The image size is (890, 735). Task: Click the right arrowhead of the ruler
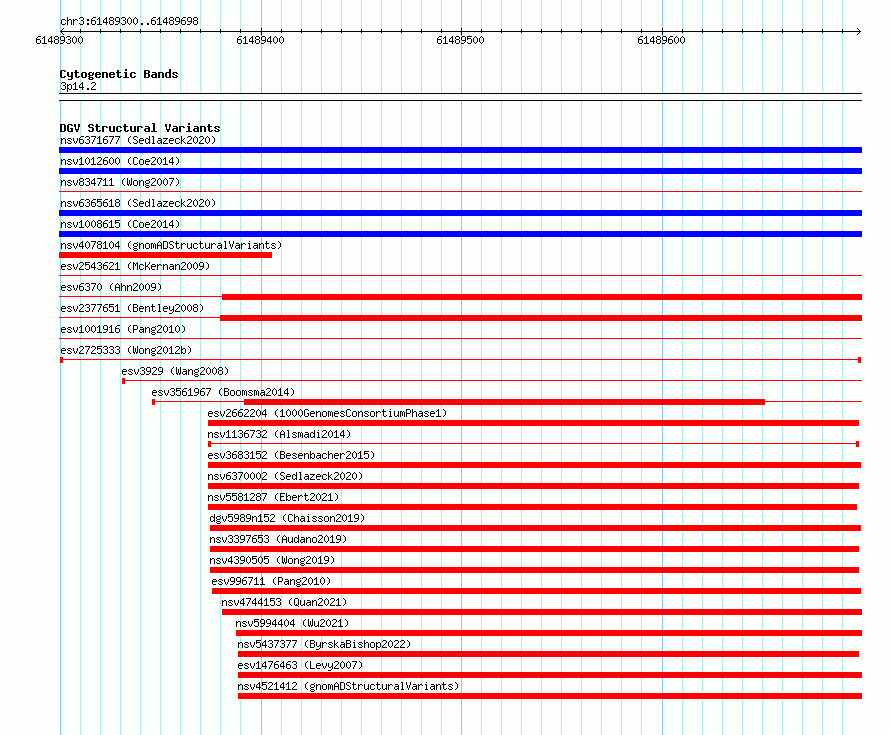click(859, 31)
